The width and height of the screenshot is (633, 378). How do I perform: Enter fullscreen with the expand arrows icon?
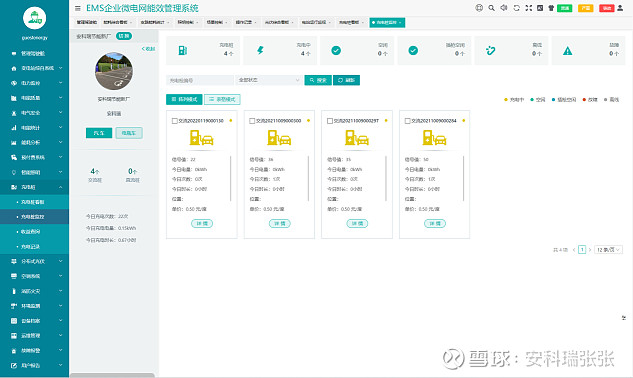pyautogui.click(x=528, y=8)
